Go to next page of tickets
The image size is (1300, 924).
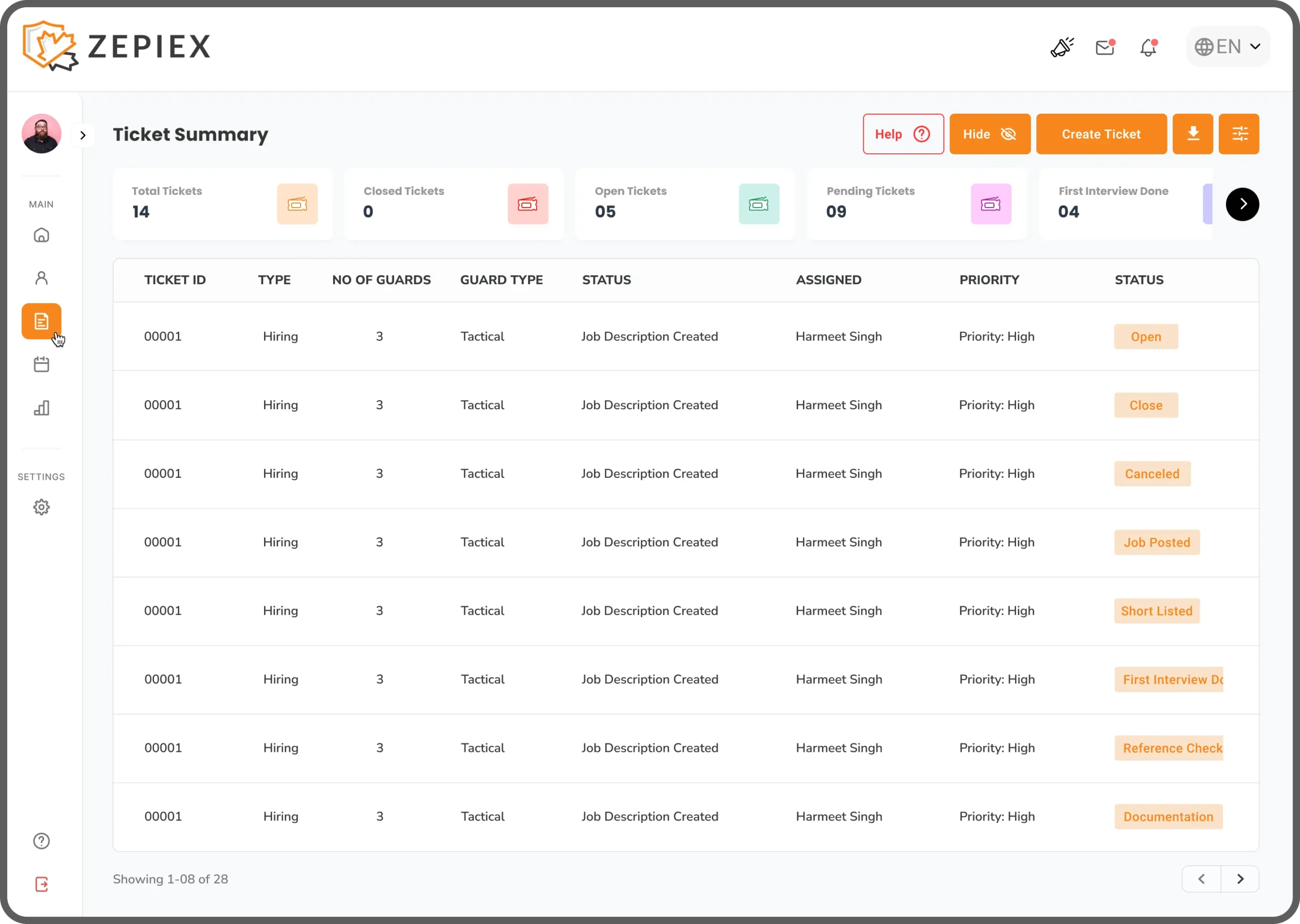click(x=1240, y=879)
